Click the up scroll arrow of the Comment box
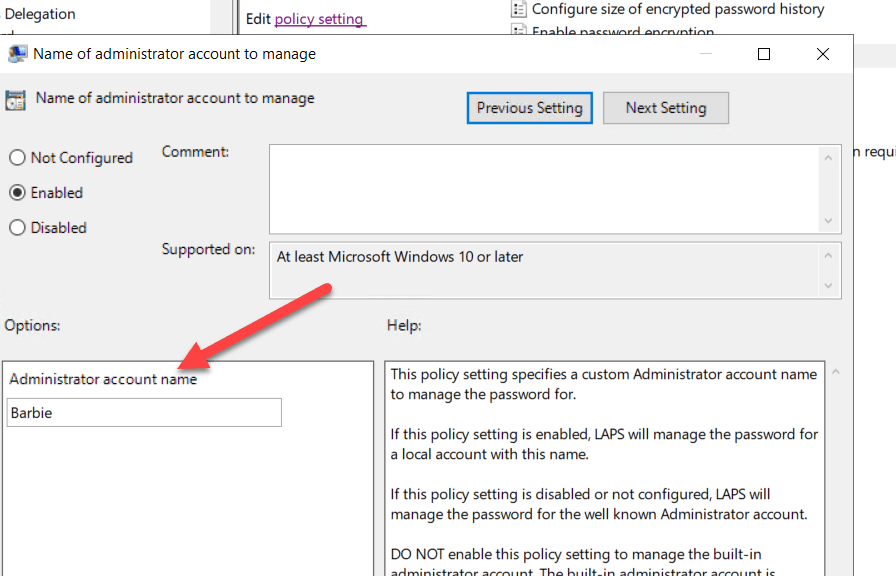The height and width of the screenshot is (576, 896). [828, 156]
